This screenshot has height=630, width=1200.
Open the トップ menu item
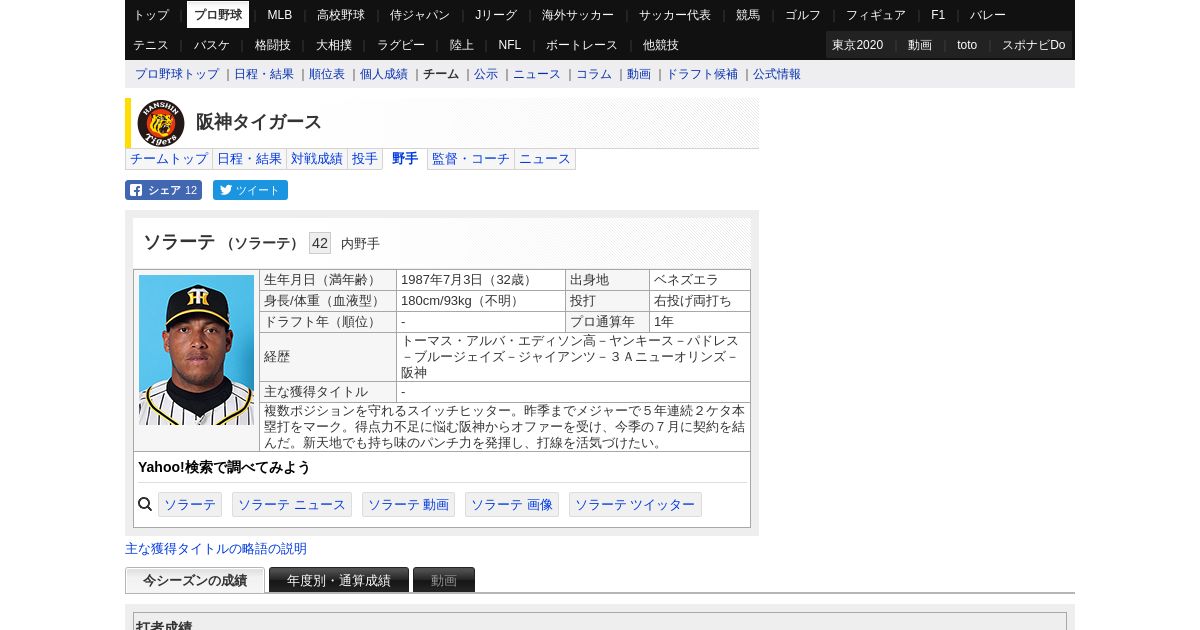click(x=151, y=15)
